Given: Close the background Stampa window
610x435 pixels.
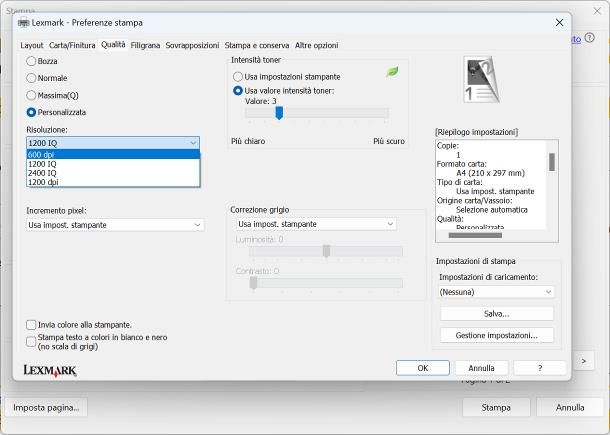Looking at the screenshot, I should coord(597,11).
